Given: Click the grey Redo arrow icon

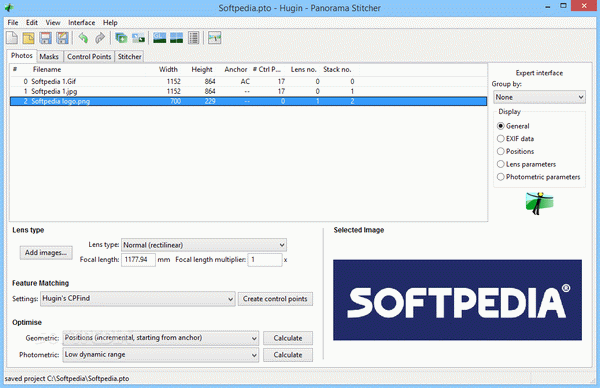Looking at the screenshot, I should [100, 38].
